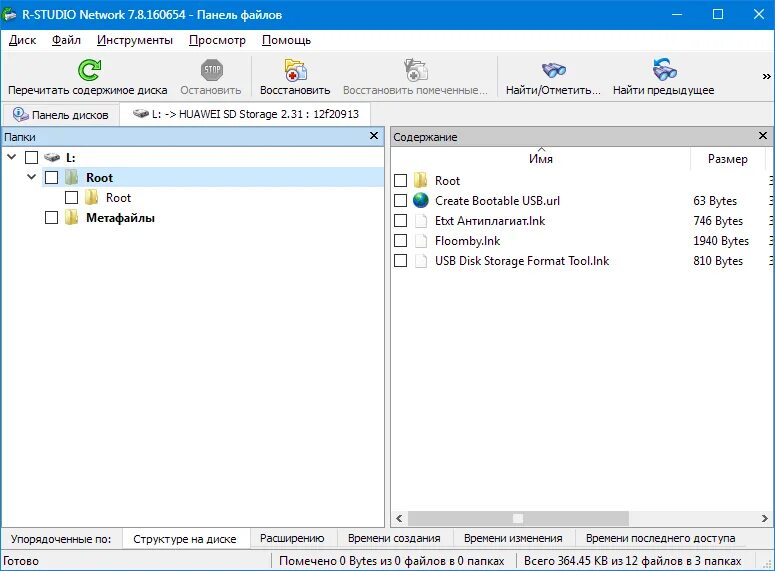Open the Диск menu

click(22, 40)
